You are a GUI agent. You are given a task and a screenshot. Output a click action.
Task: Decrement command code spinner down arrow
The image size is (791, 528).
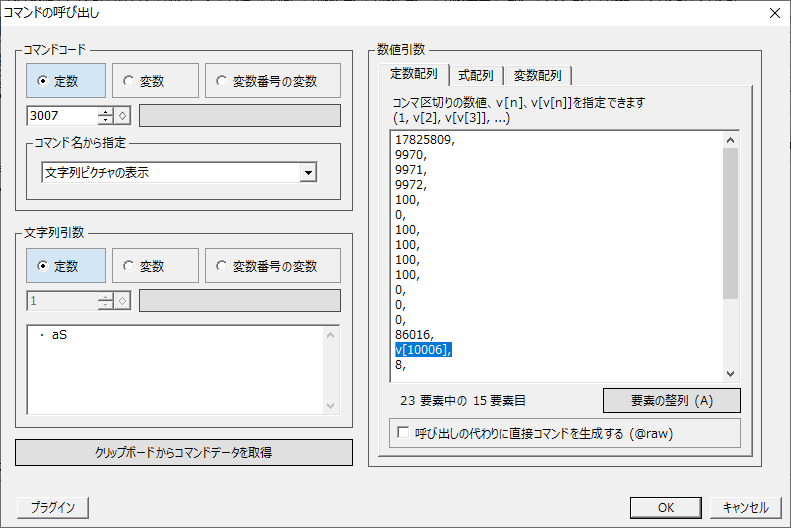tap(106, 121)
